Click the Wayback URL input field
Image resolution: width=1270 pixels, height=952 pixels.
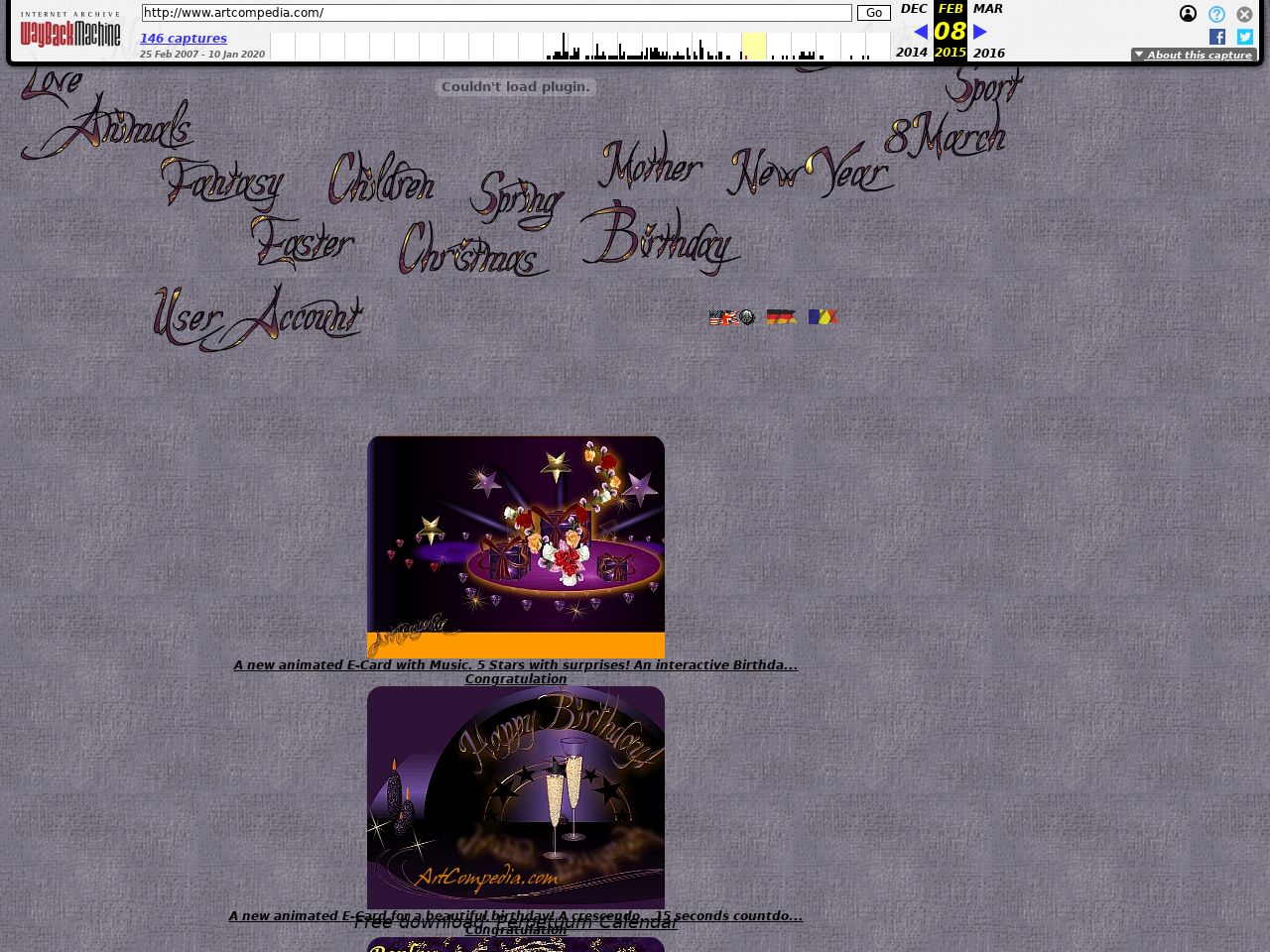(496, 13)
